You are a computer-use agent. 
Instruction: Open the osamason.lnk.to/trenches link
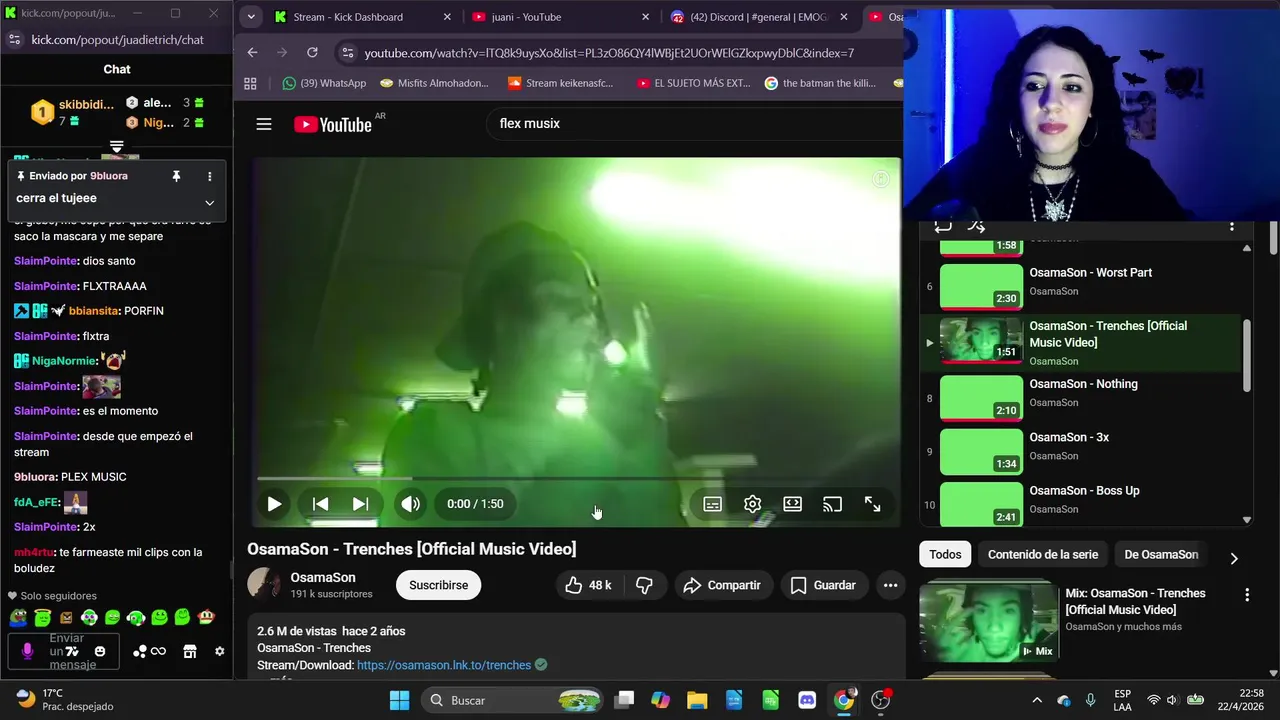click(x=444, y=665)
